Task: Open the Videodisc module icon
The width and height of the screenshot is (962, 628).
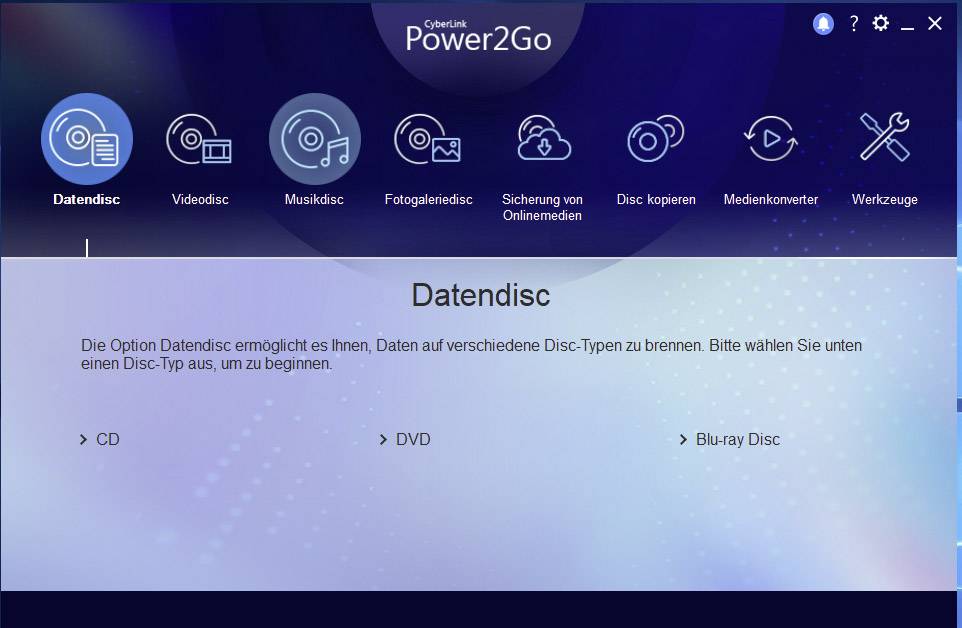Action: tap(199, 140)
